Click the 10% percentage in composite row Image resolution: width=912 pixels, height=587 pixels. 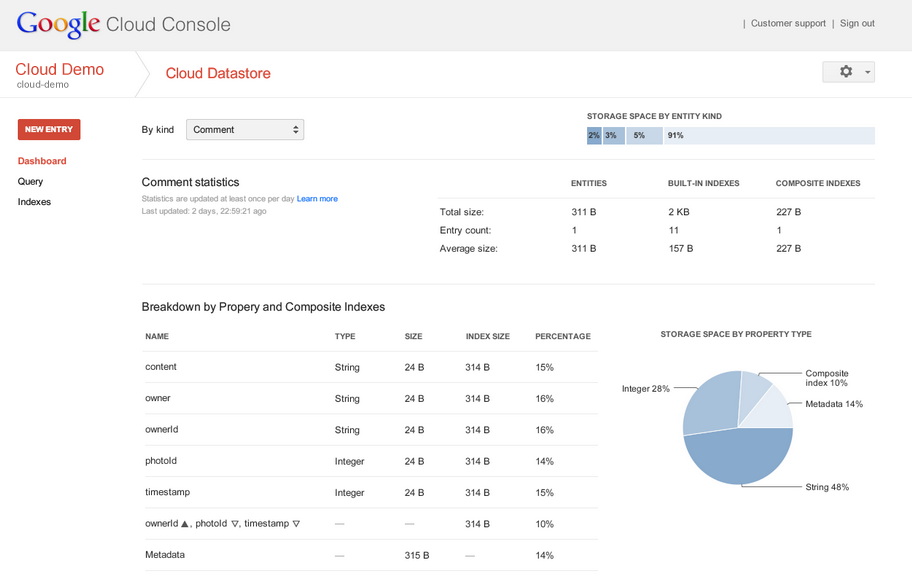point(544,524)
